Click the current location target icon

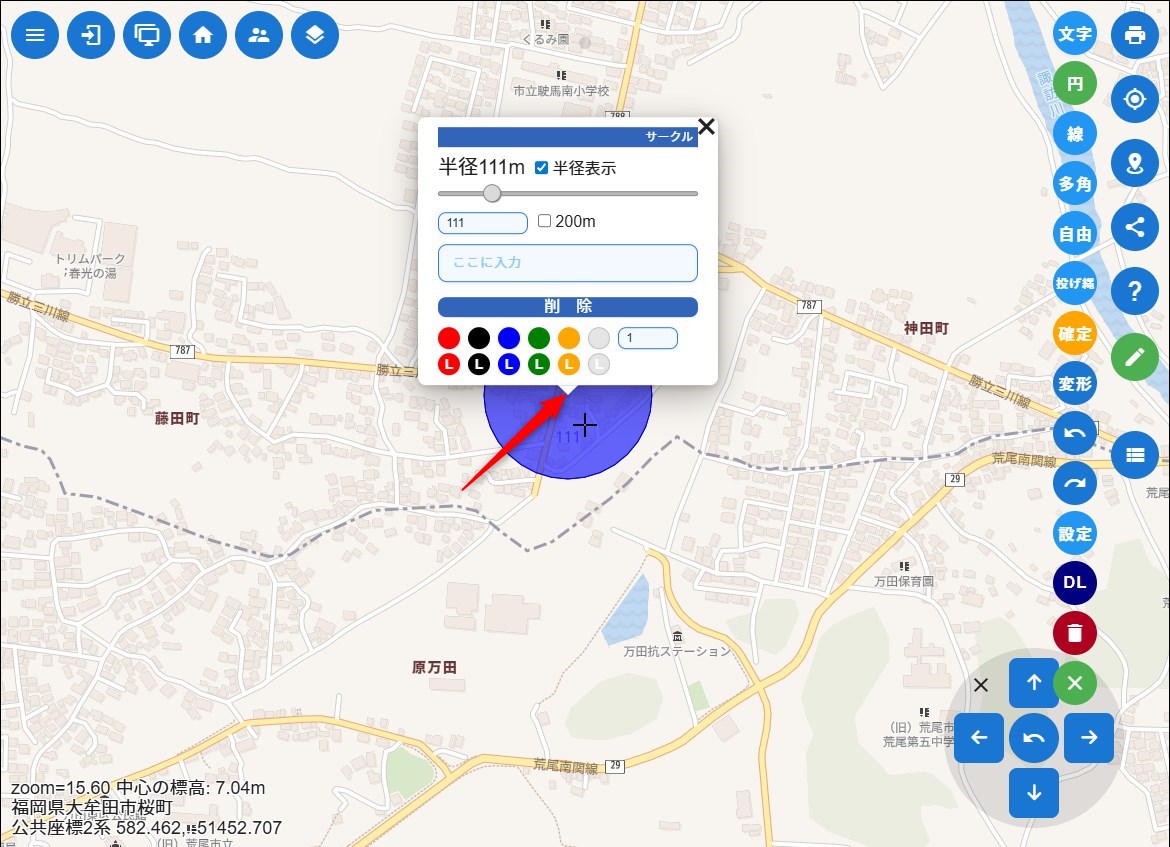[x=1134, y=99]
